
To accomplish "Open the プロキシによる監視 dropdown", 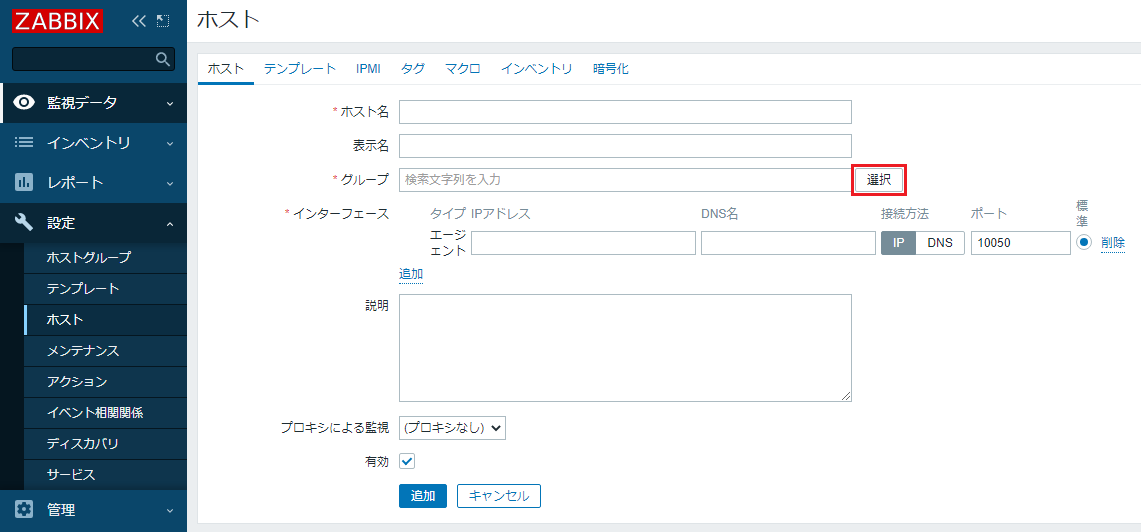I will tap(452, 428).
